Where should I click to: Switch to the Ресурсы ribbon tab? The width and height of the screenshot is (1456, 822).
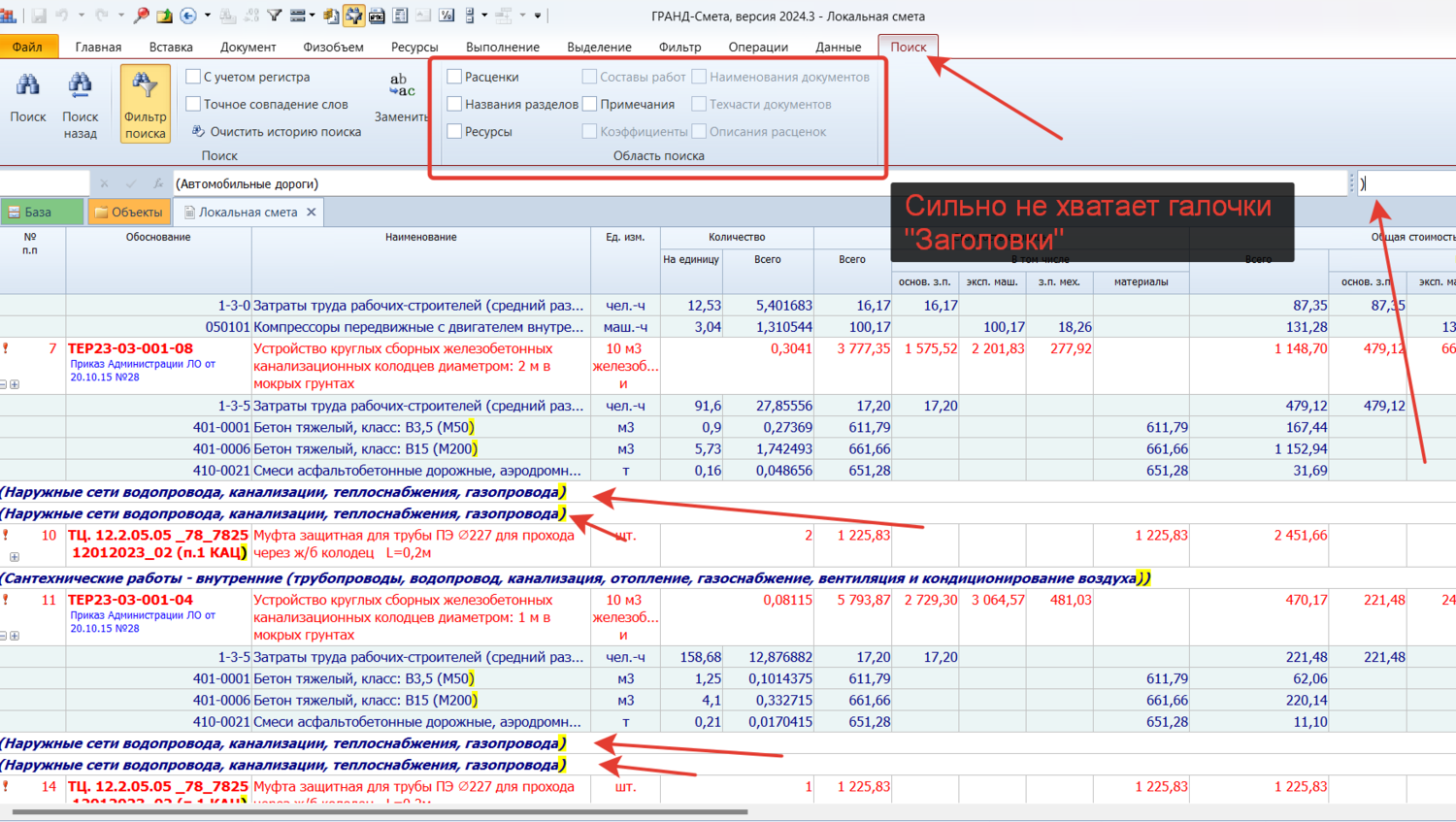(414, 47)
